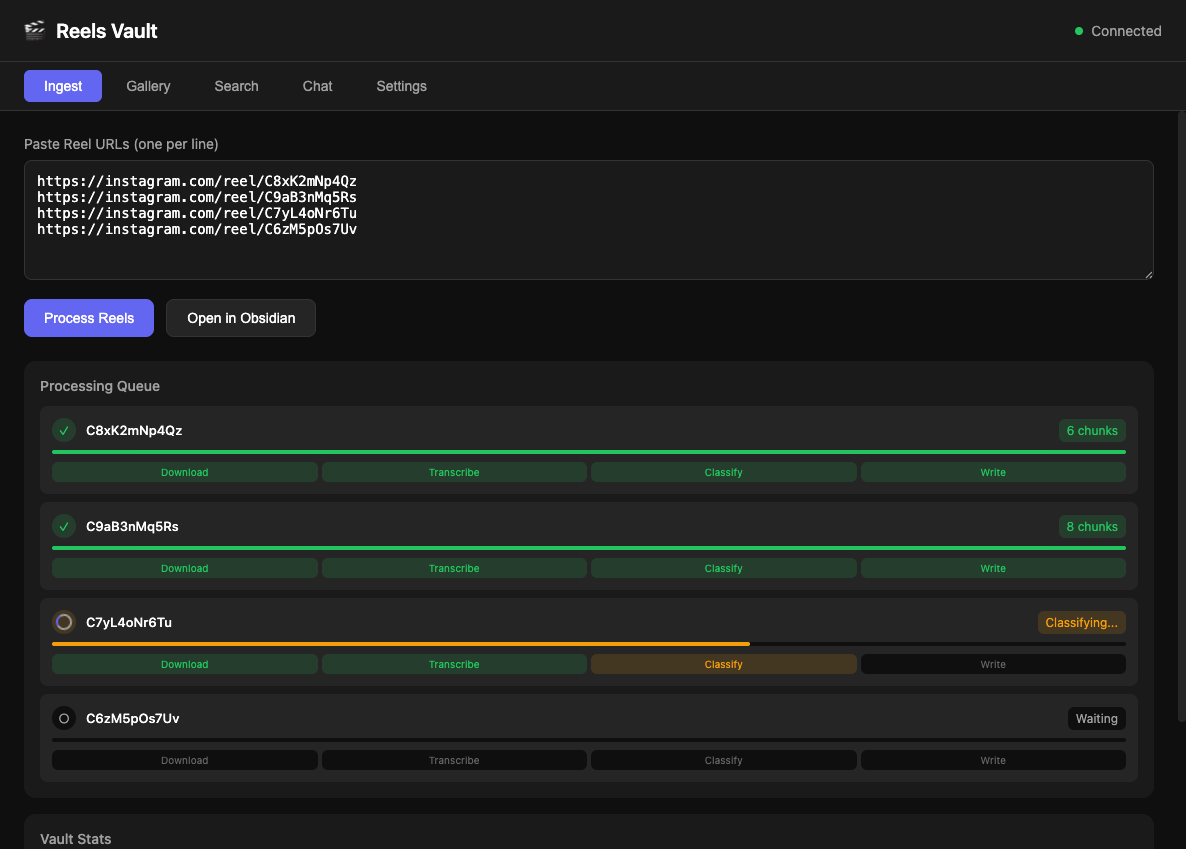This screenshot has width=1186, height=849.
Task: Select the orange Classify stage pill for C7yL4oNr6Tu
Action: [x=723, y=663]
